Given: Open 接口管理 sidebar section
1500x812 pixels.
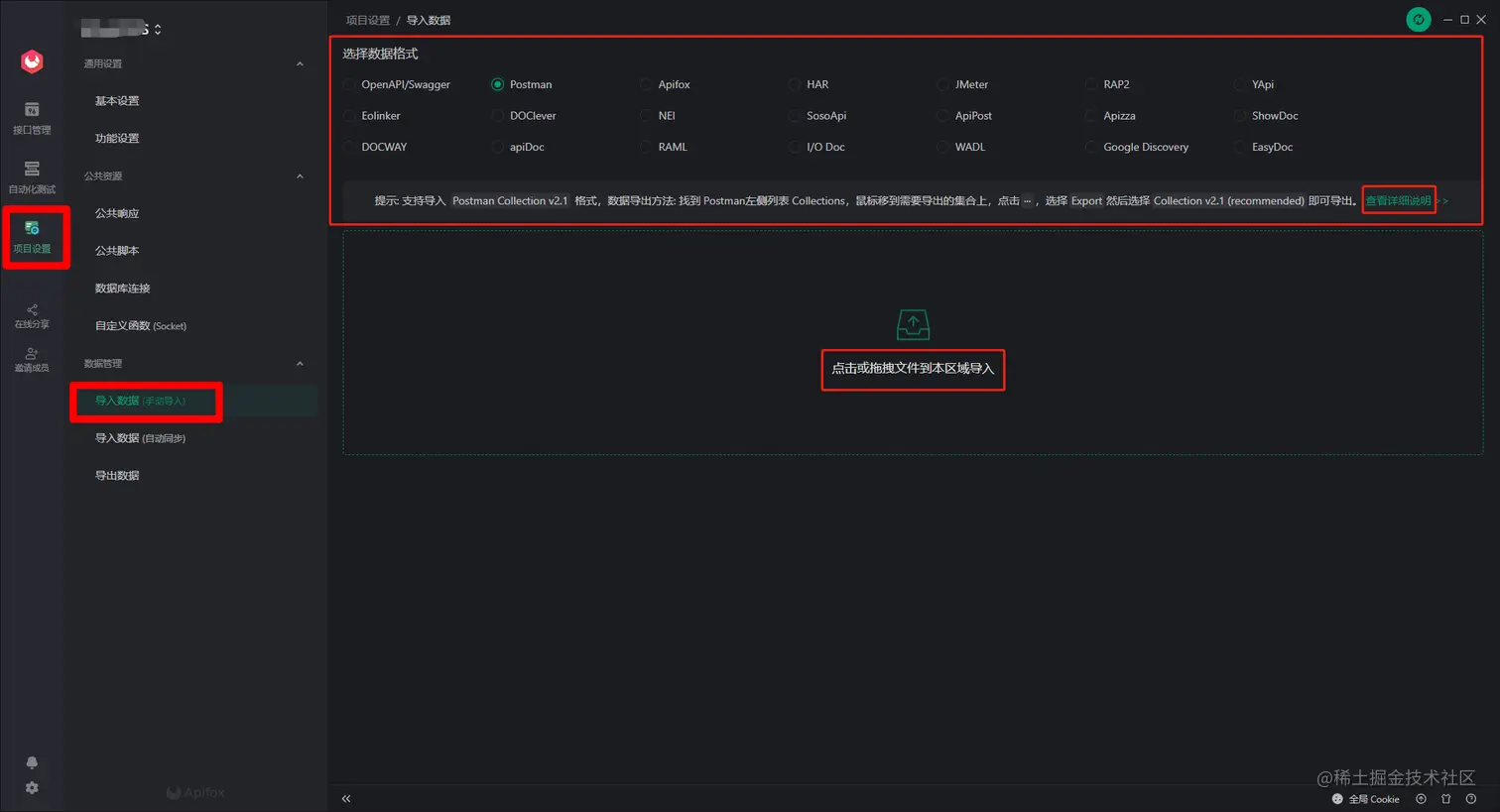Looking at the screenshot, I should [x=32, y=117].
